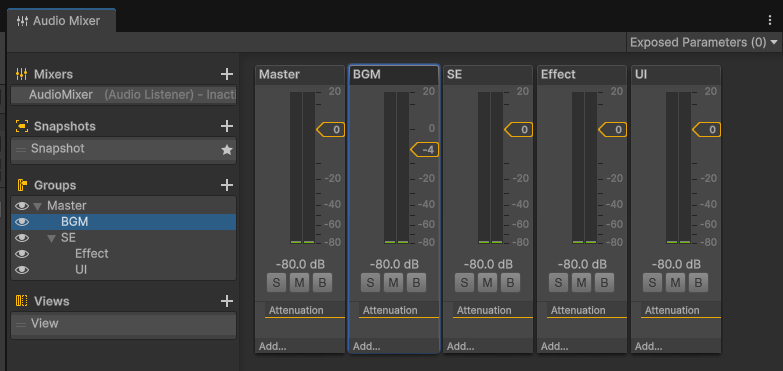
Task: Click the Groups section icon
Action: (21, 185)
